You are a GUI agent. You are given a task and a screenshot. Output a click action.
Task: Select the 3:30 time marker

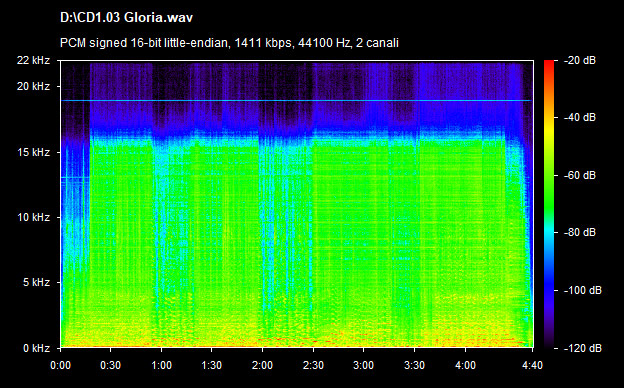pos(414,365)
